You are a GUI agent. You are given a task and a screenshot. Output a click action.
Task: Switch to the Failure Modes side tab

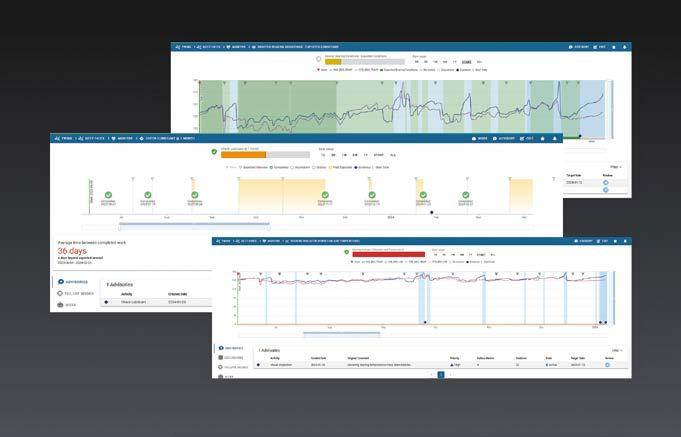(76, 294)
